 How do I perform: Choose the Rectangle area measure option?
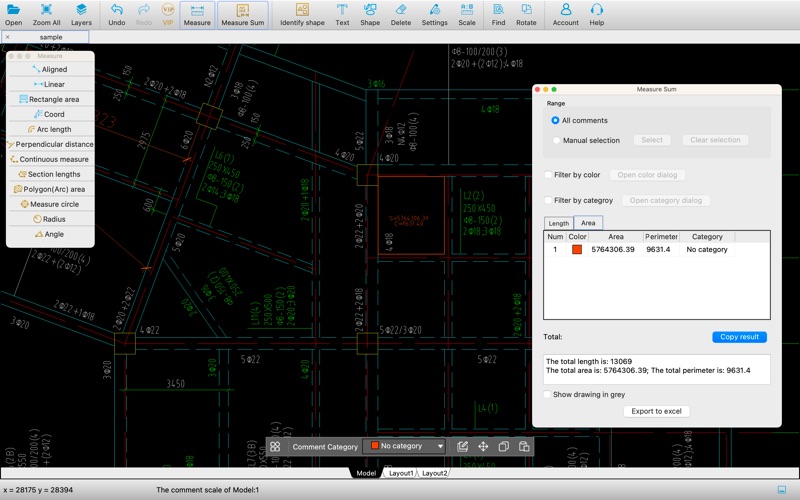point(50,99)
